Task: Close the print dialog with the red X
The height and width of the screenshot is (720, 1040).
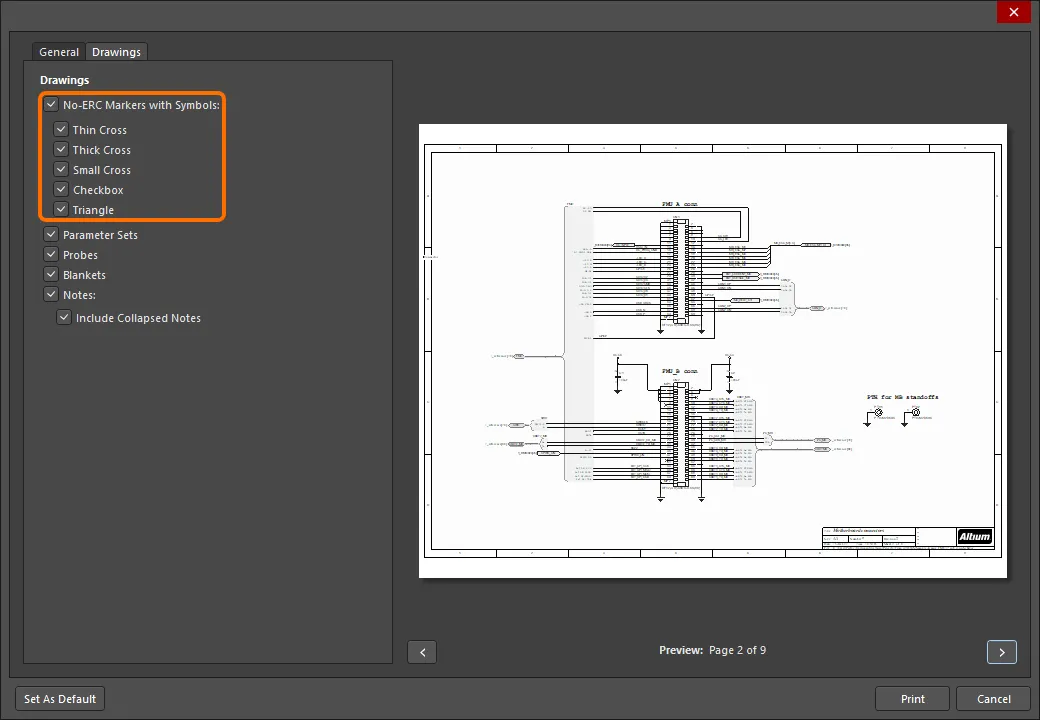Action: (1013, 12)
